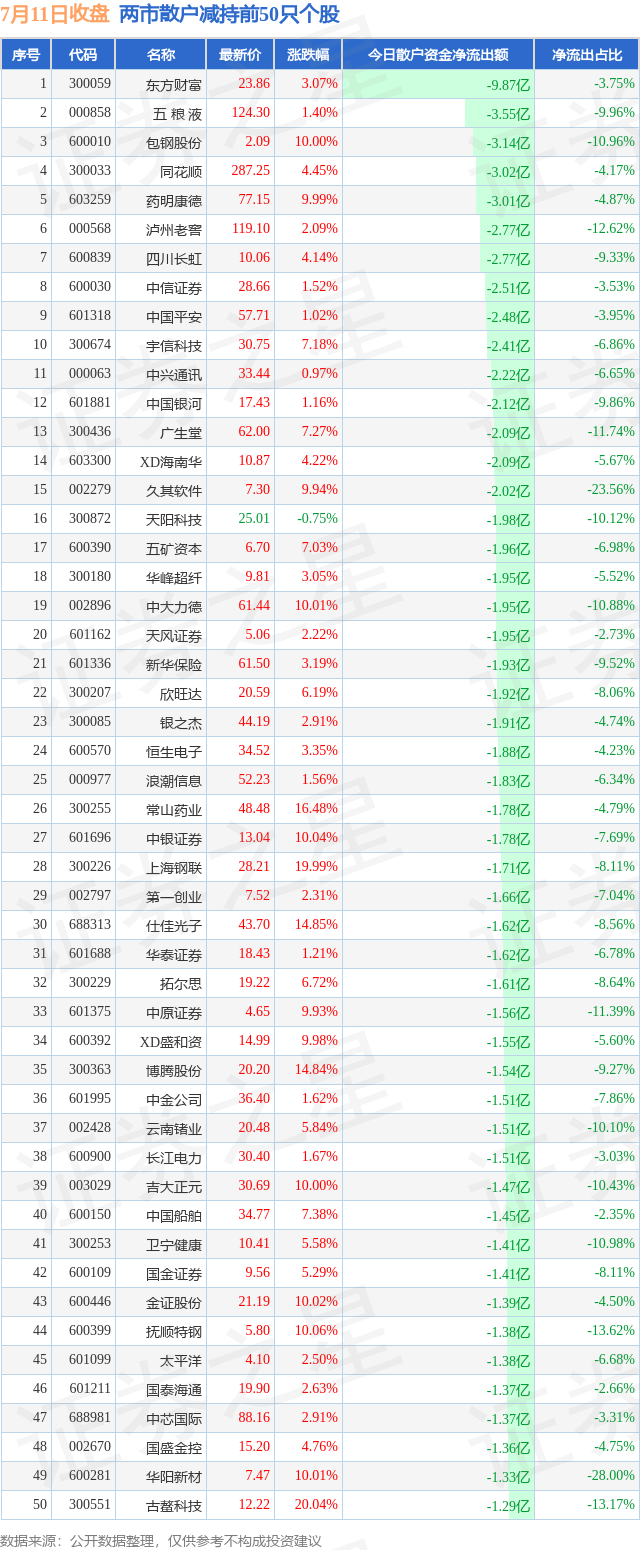
Task: Select -0.75% change for 天阳科技
Action: [317, 519]
